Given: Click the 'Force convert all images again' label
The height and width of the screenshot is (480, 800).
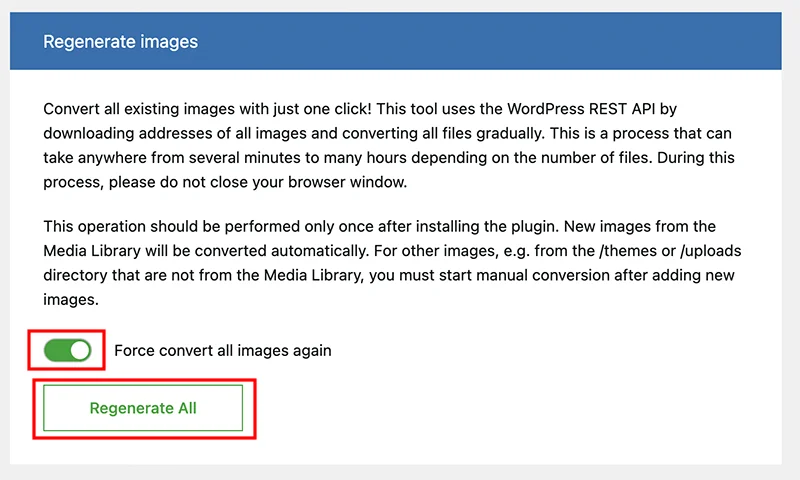Looking at the screenshot, I should pyautogui.click(x=222, y=351).
